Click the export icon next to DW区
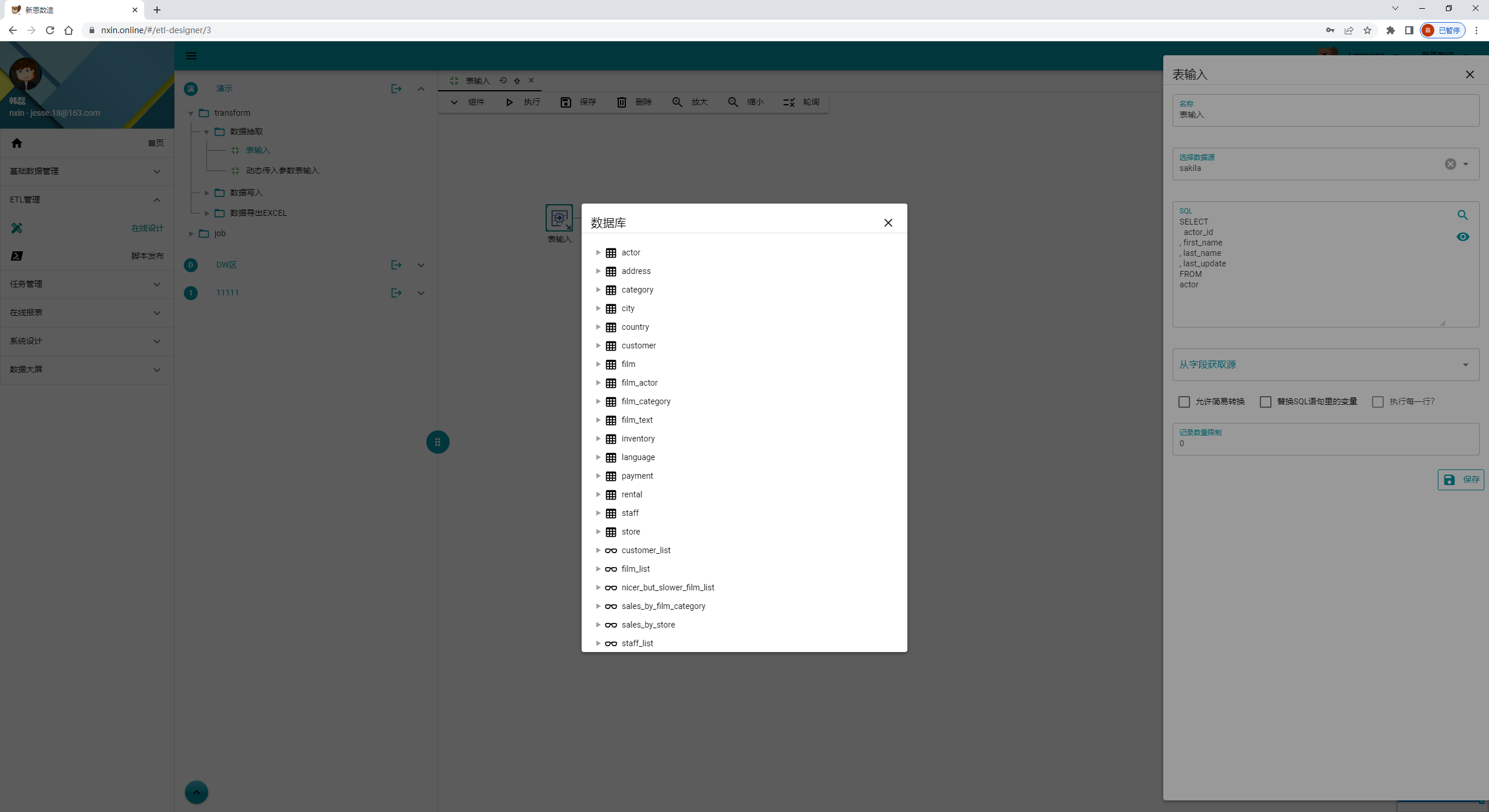The width and height of the screenshot is (1489, 812). tap(396, 265)
